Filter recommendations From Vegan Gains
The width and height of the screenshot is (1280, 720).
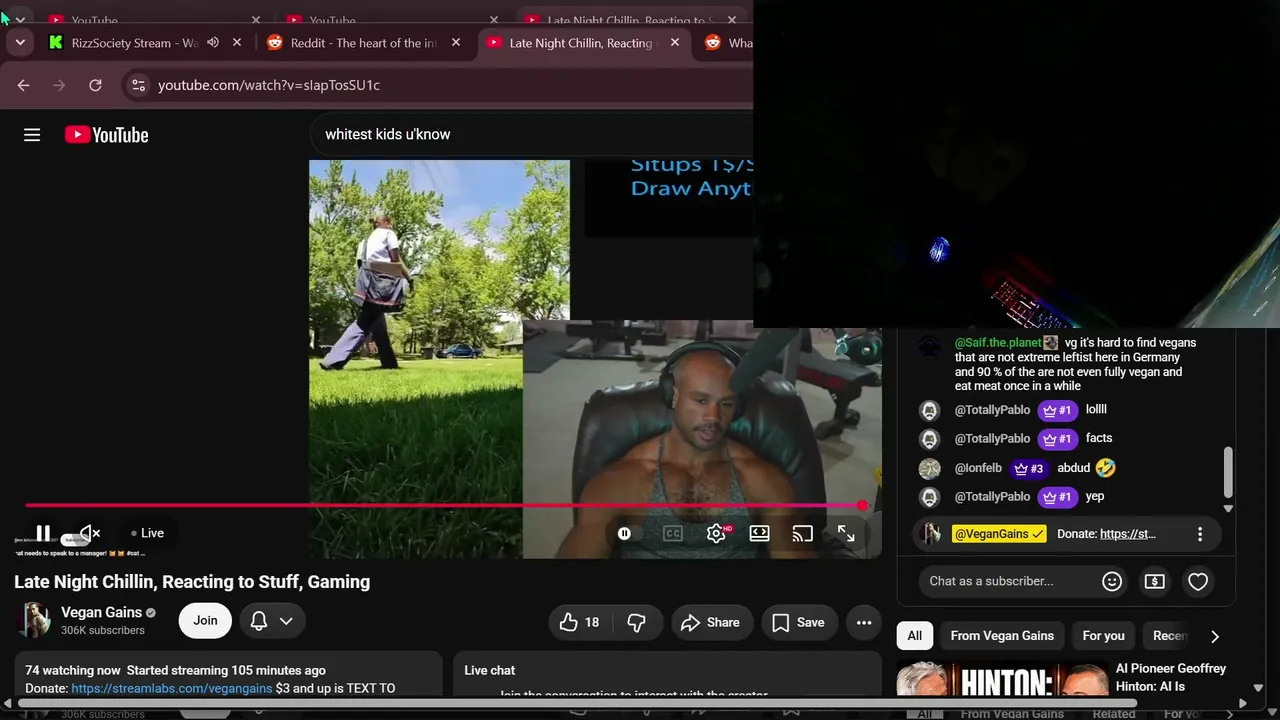(x=1002, y=636)
